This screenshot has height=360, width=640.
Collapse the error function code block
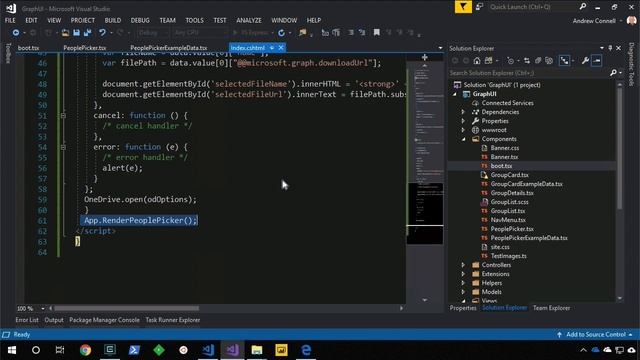click(x=63, y=147)
